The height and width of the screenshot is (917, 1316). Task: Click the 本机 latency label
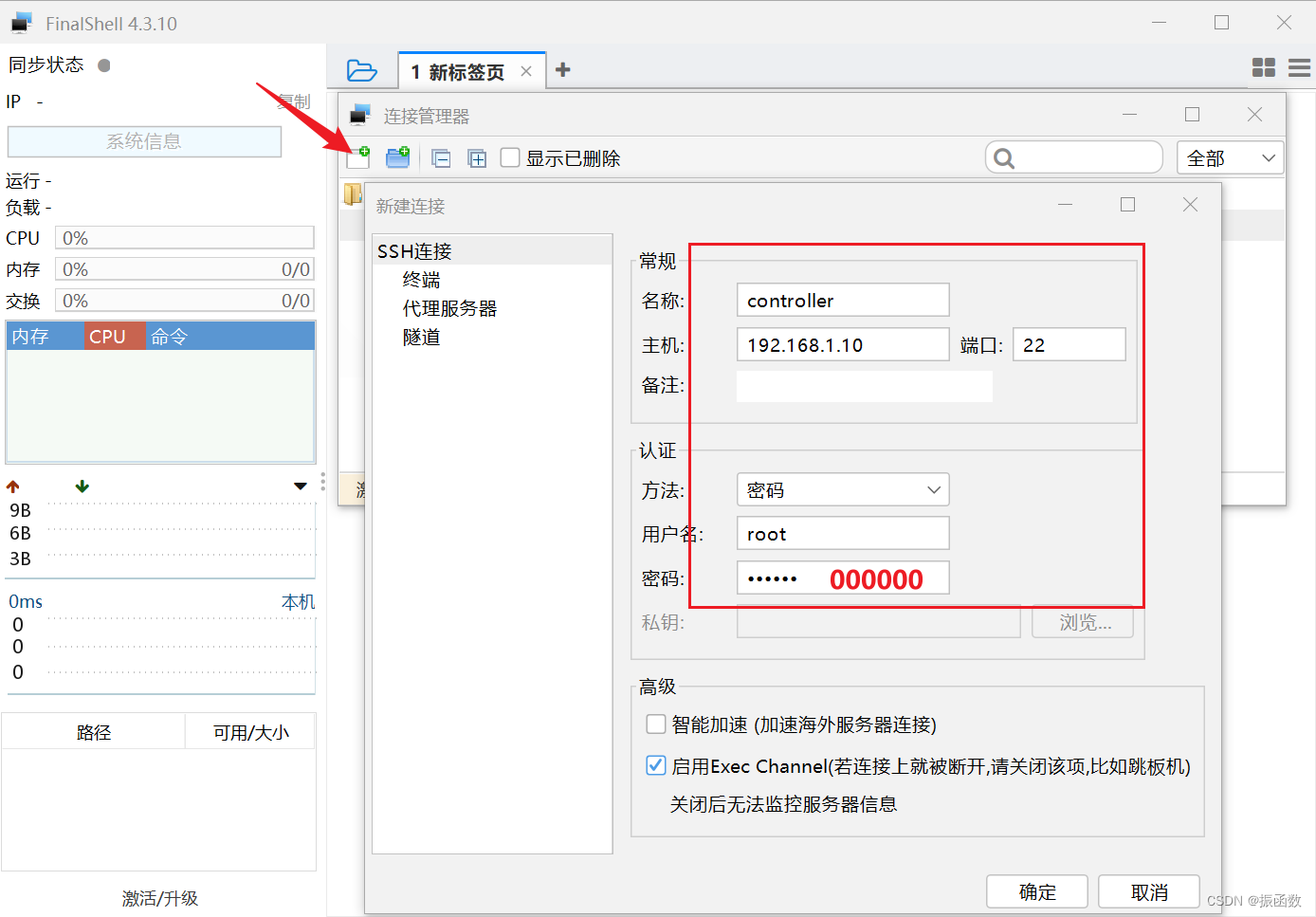point(298,601)
